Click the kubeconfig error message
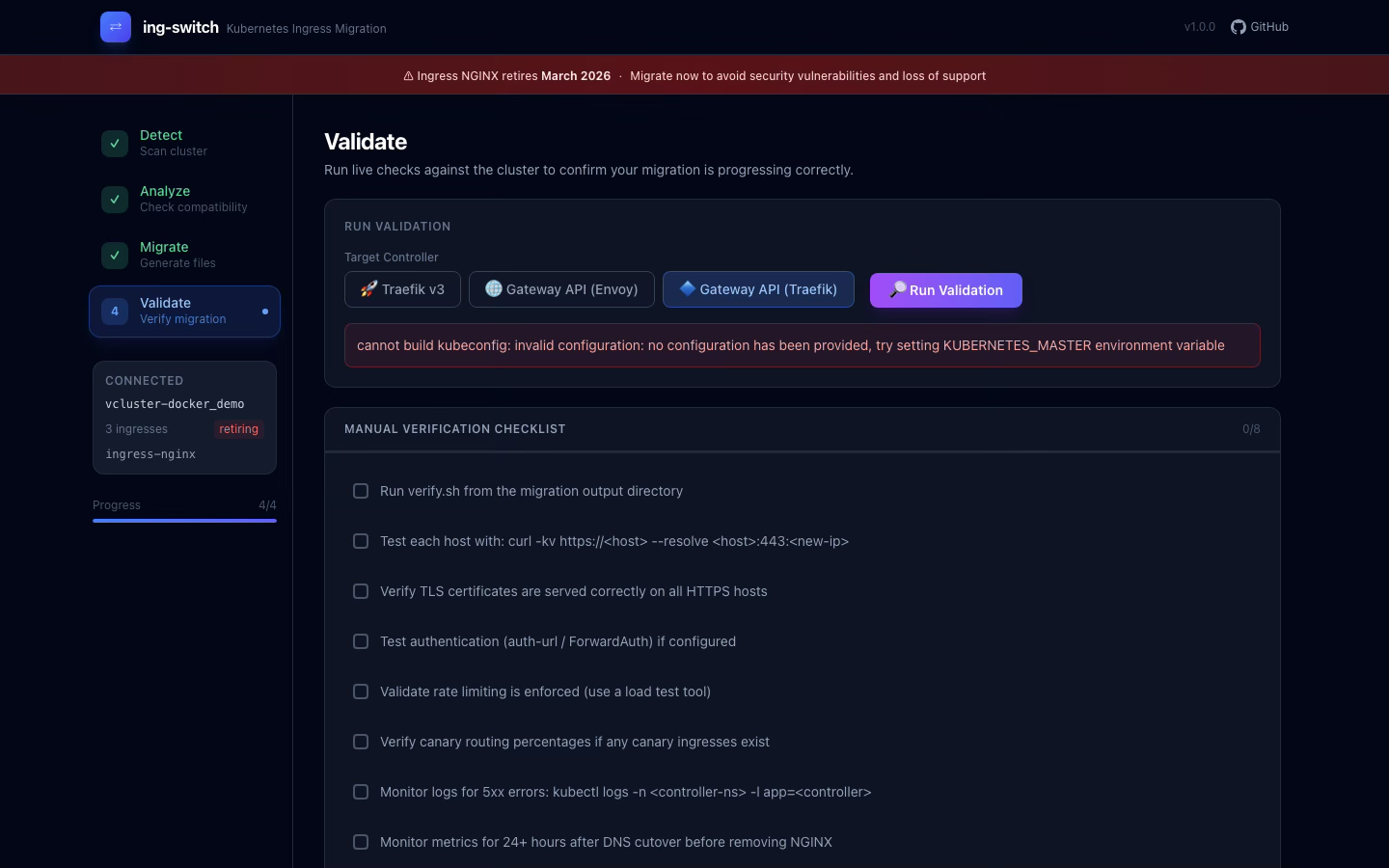 [803, 345]
